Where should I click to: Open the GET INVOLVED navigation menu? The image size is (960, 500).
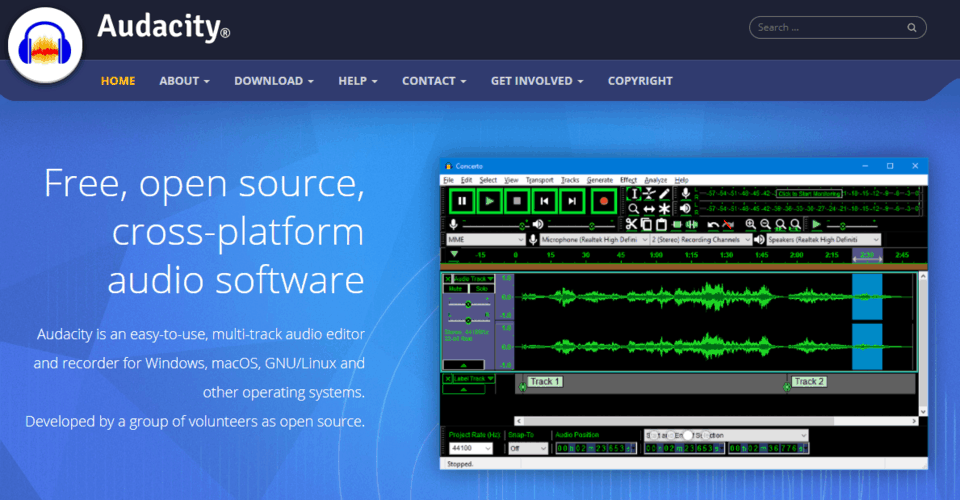(x=537, y=81)
